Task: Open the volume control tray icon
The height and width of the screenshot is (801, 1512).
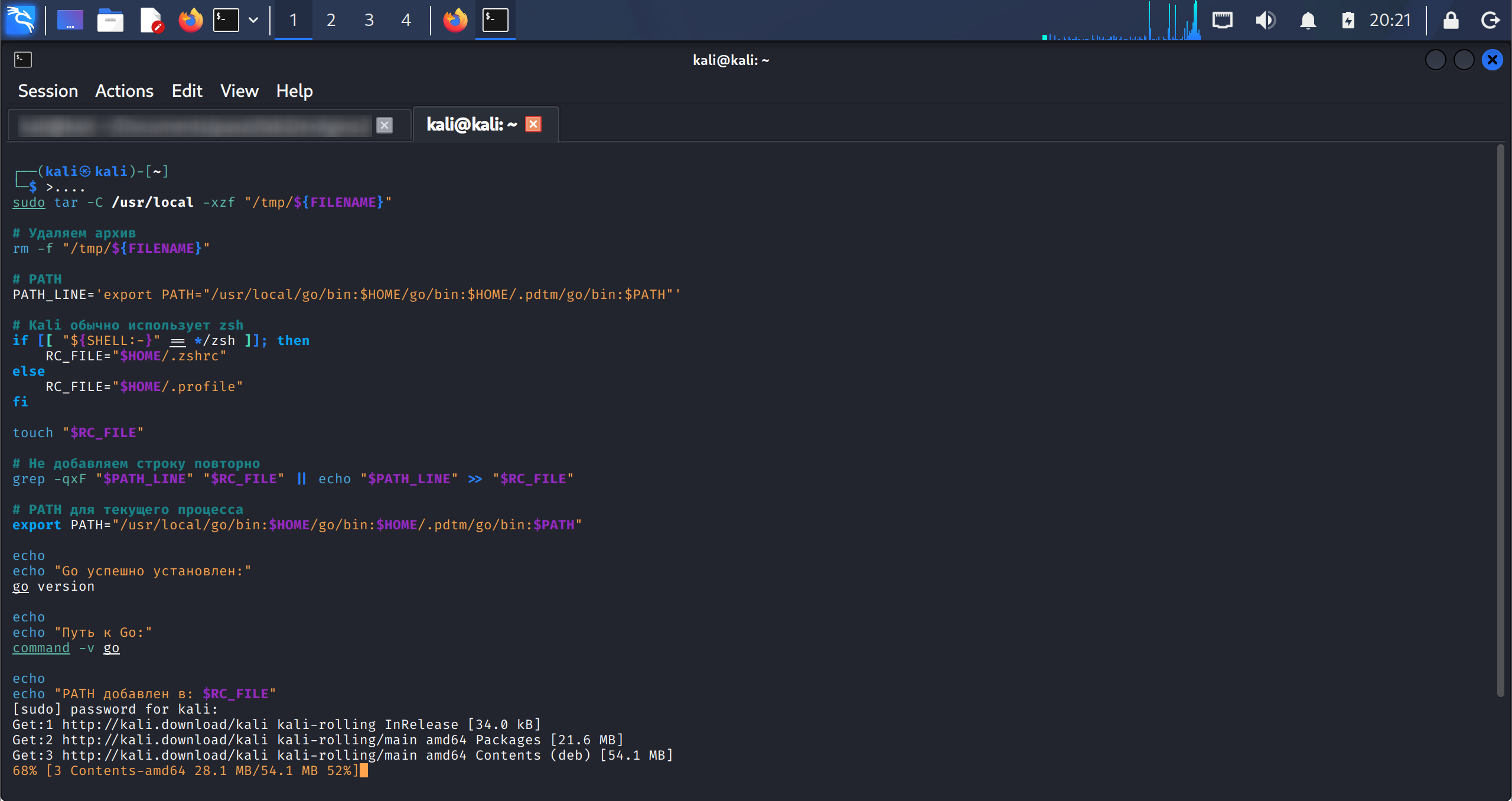Action: click(x=1265, y=20)
